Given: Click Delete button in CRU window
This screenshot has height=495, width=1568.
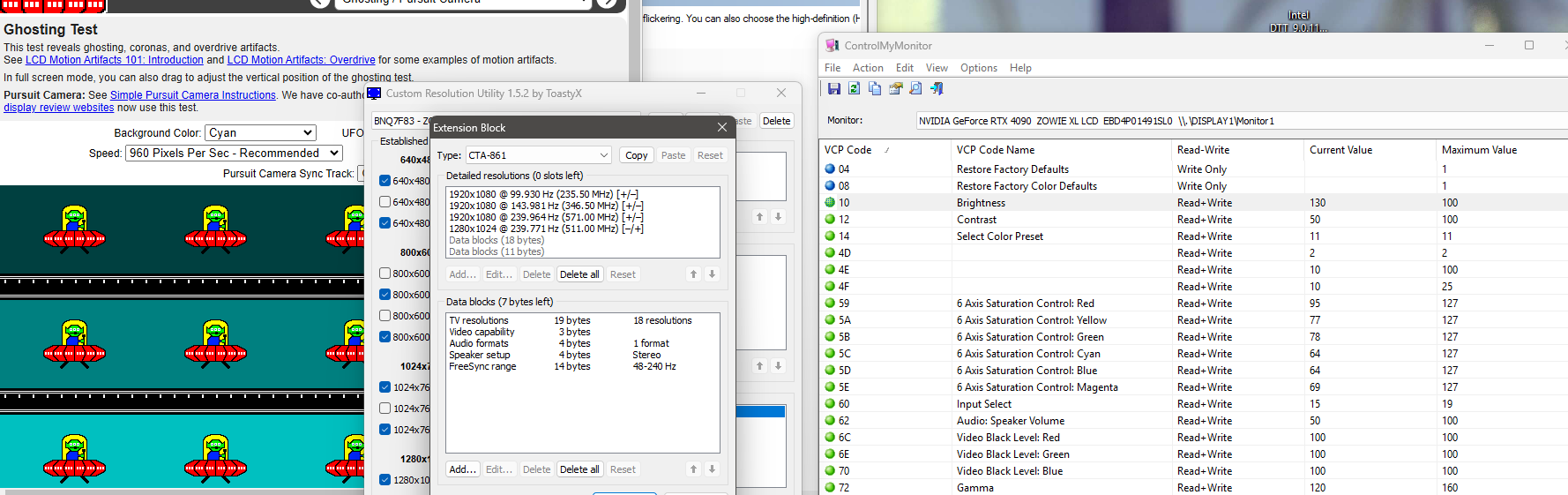Looking at the screenshot, I should pos(776,121).
